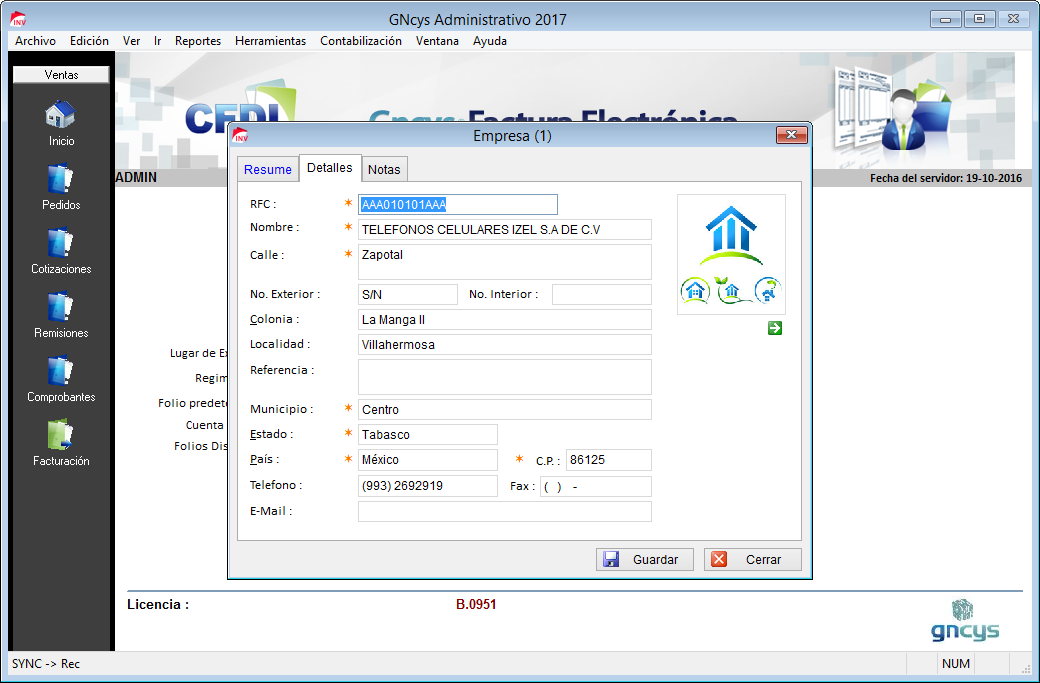The height and width of the screenshot is (683, 1040).
Task: Switch to the Notas tab
Action: click(384, 170)
